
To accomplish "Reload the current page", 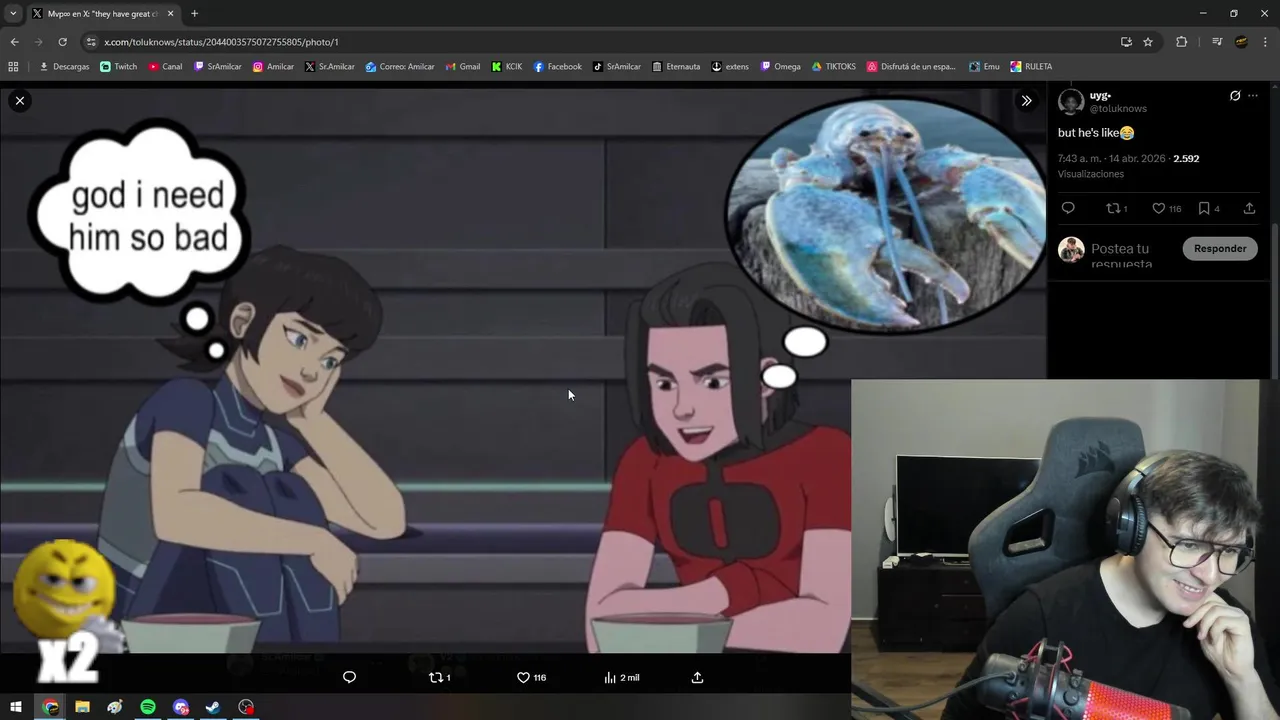I will tap(62, 42).
